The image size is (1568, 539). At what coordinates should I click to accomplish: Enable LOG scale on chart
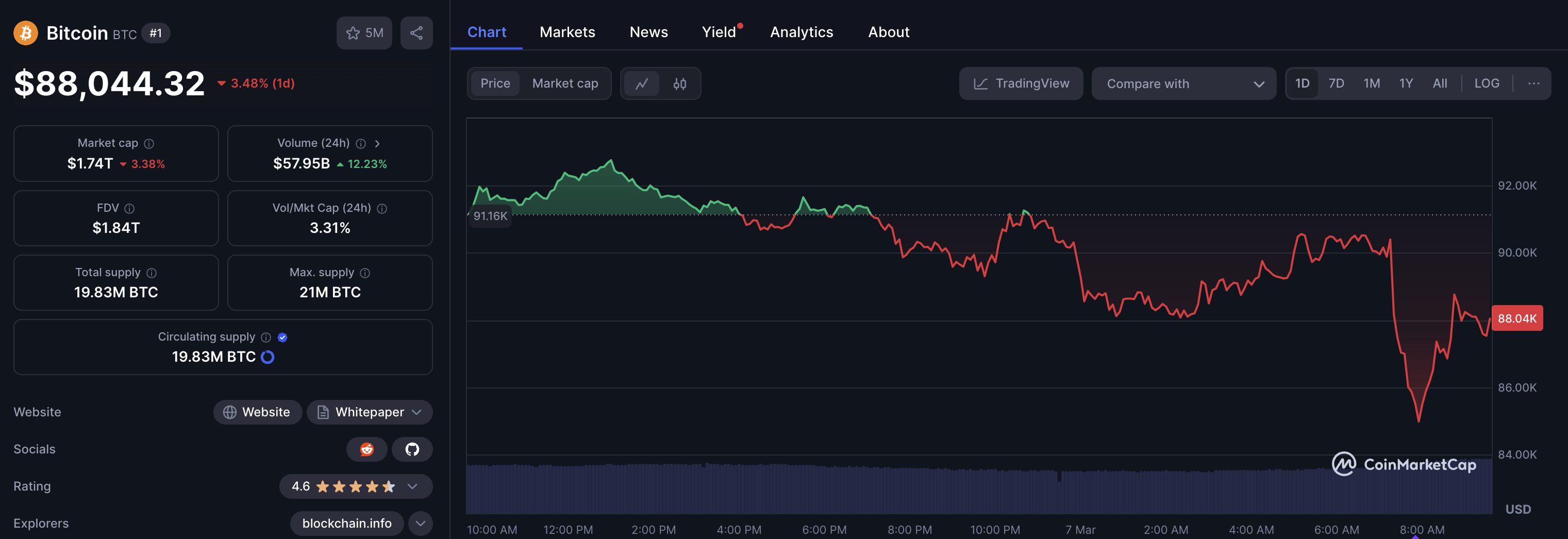pyautogui.click(x=1486, y=83)
